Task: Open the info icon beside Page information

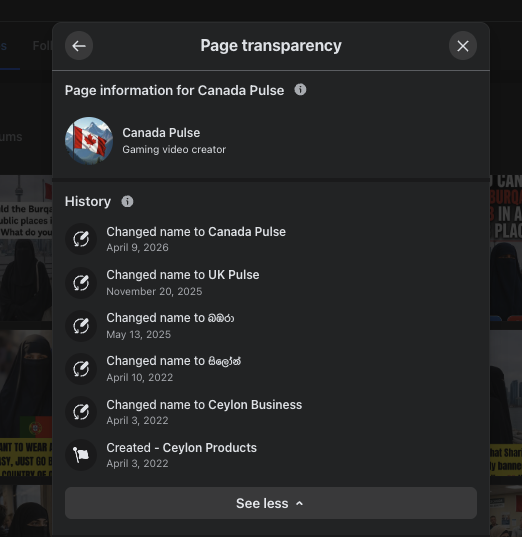Action: click(300, 90)
